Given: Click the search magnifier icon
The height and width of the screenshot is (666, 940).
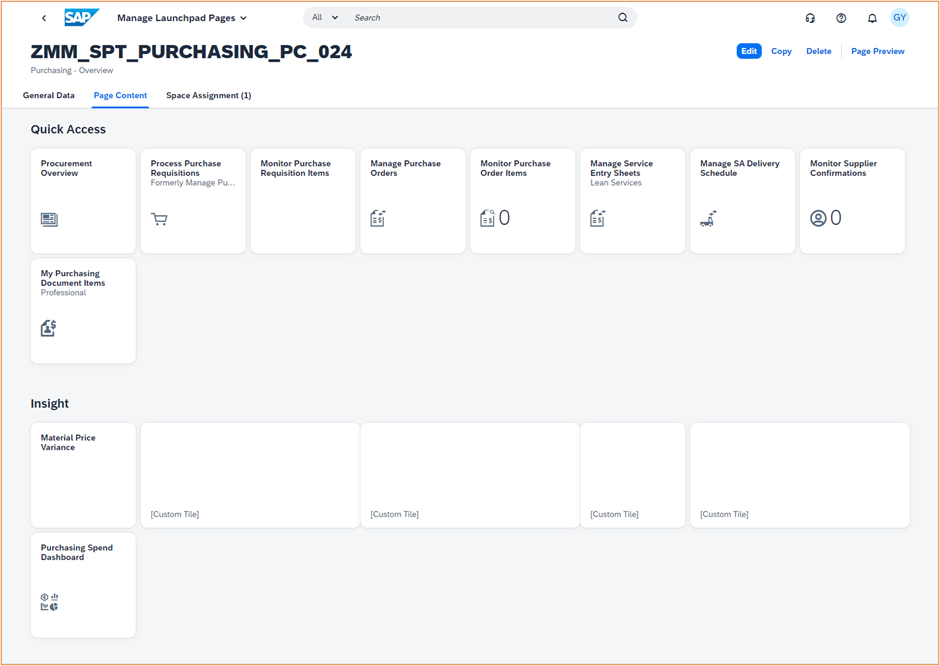Looking at the screenshot, I should tap(623, 17).
